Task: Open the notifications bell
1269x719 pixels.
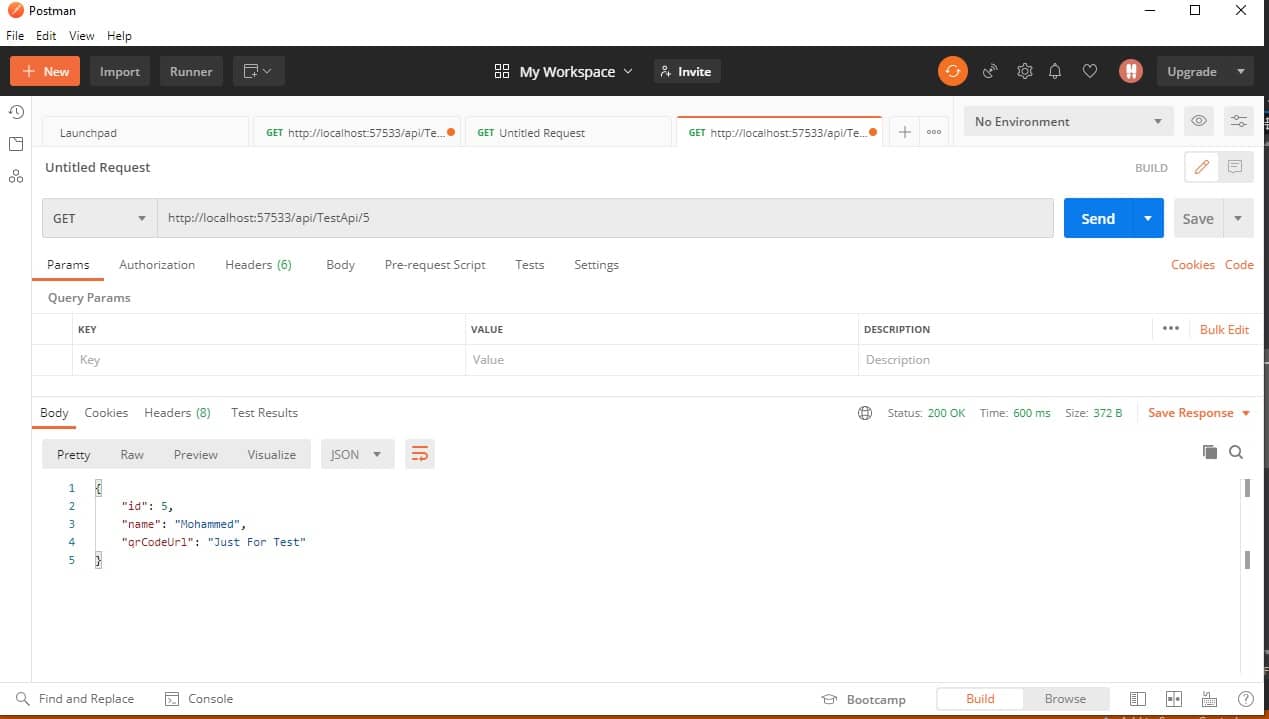Action: coord(1055,71)
